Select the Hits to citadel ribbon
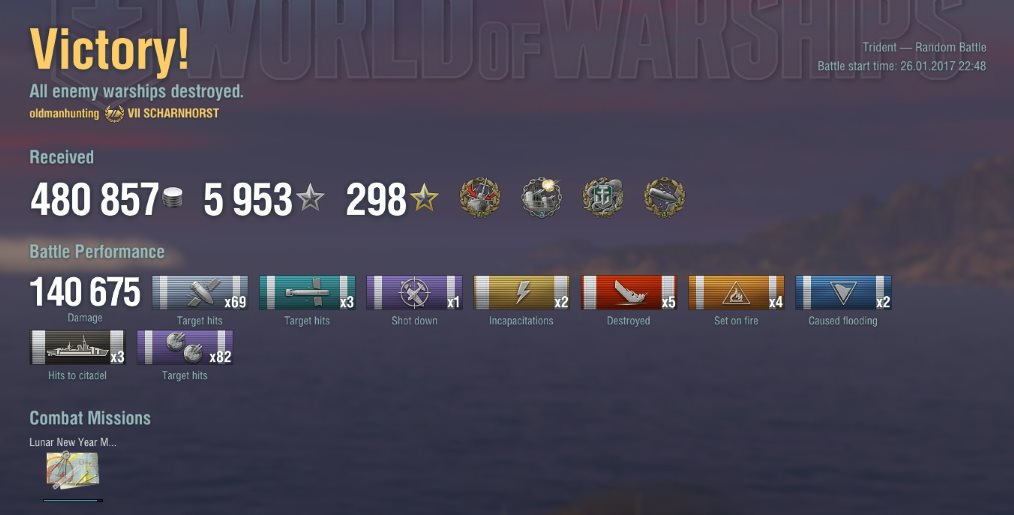 (78, 347)
